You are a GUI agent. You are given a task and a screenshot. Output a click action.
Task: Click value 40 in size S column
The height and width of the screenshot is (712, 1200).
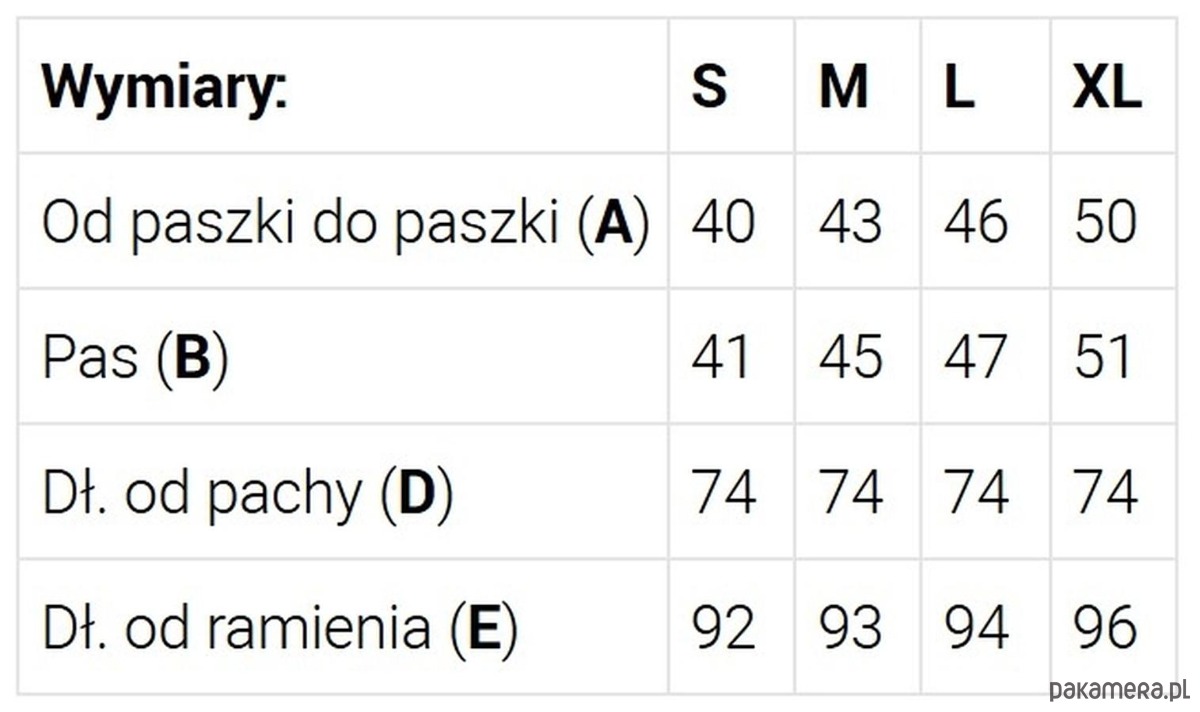point(723,222)
